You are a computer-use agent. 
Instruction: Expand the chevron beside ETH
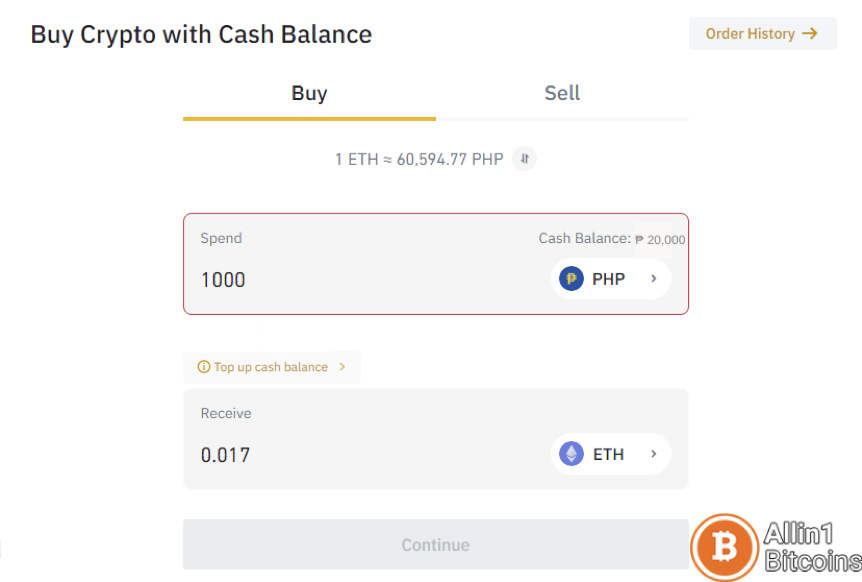coord(654,454)
